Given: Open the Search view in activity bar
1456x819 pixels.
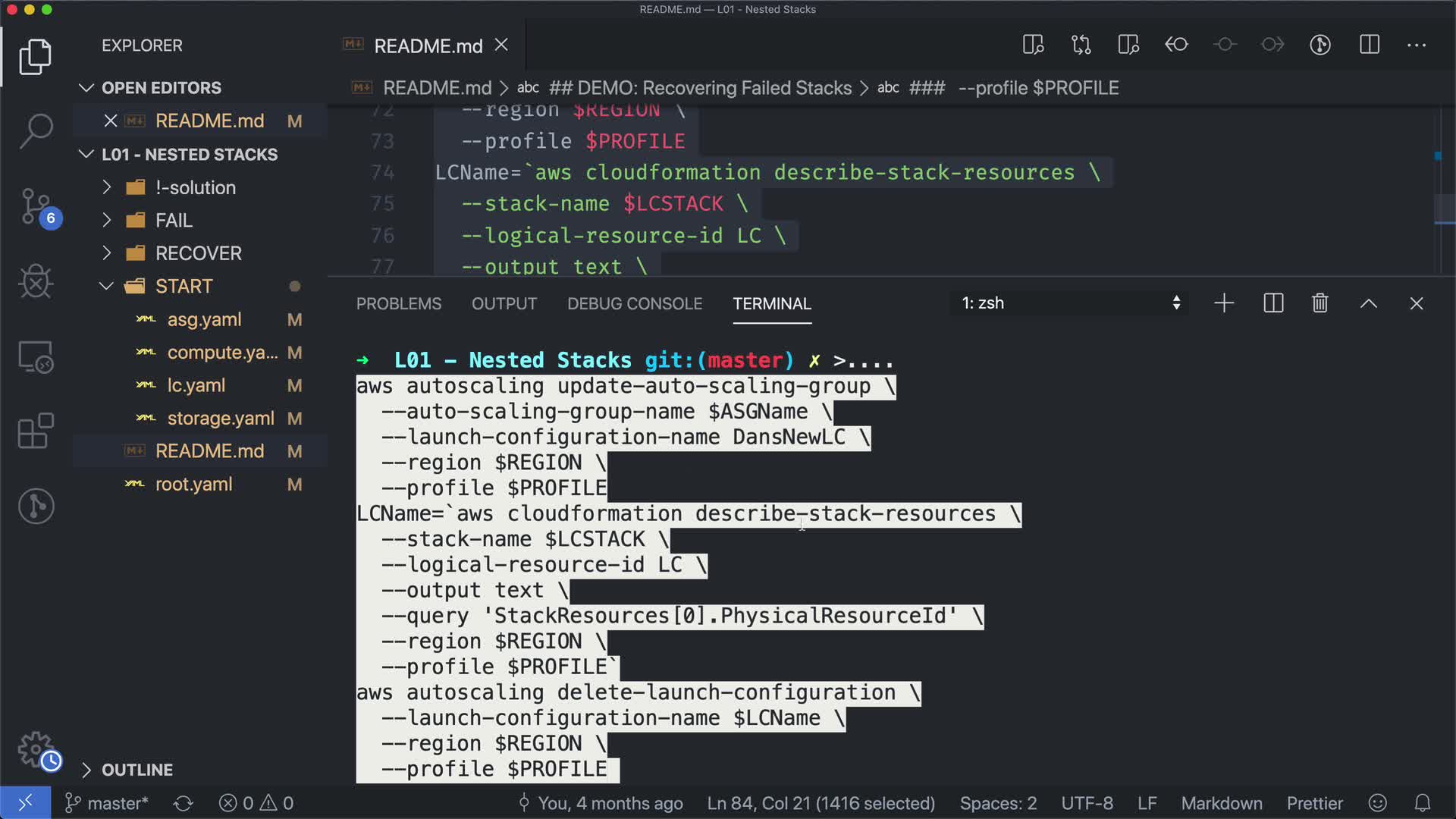Looking at the screenshot, I should point(36,130).
